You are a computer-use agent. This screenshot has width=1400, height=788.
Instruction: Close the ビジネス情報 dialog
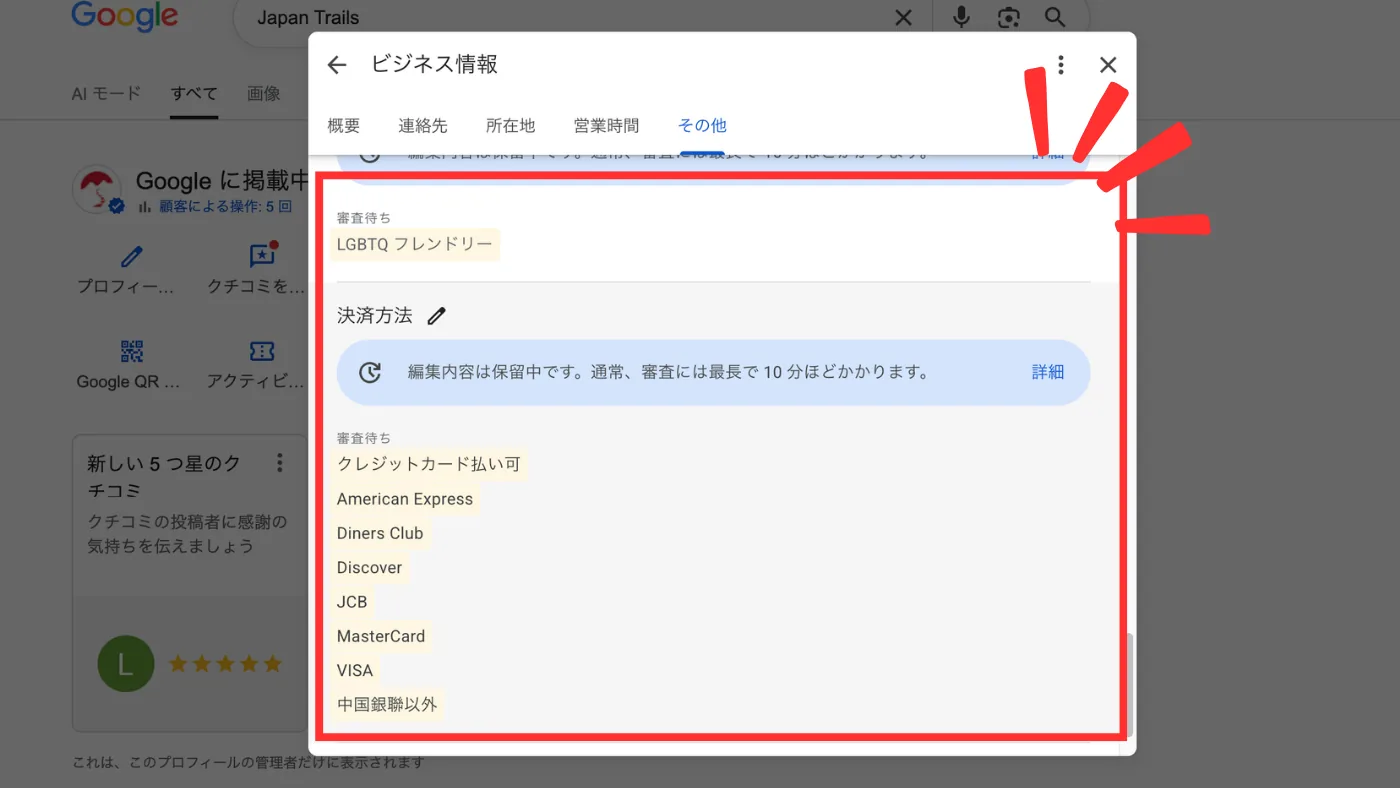click(x=1108, y=65)
